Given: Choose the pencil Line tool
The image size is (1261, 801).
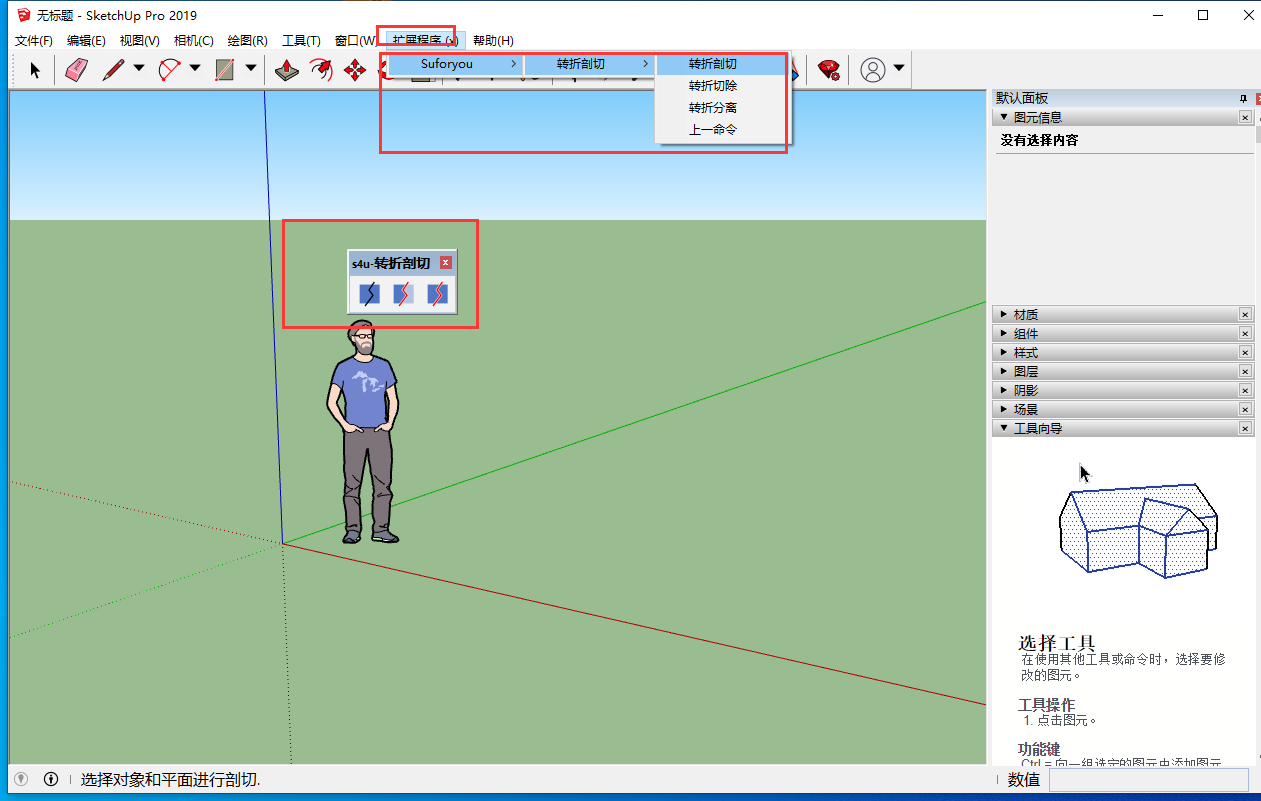Looking at the screenshot, I should click(x=113, y=70).
